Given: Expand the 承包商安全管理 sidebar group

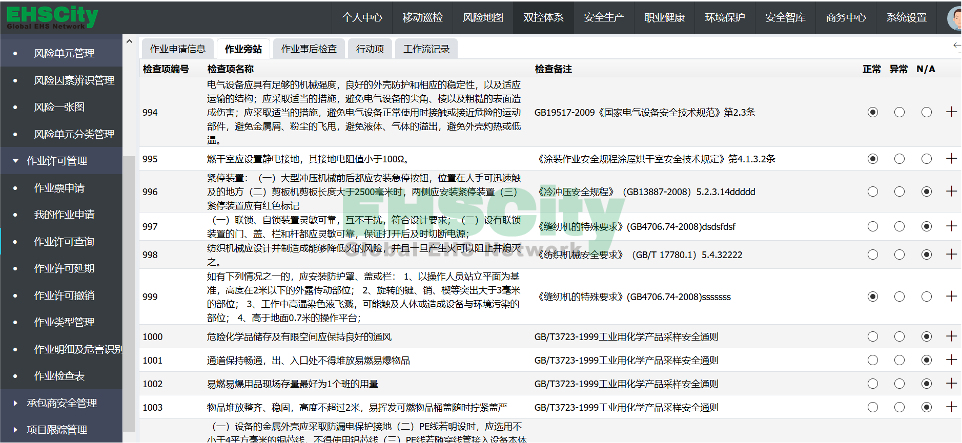Looking at the screenshot, I should pos(62,403).
